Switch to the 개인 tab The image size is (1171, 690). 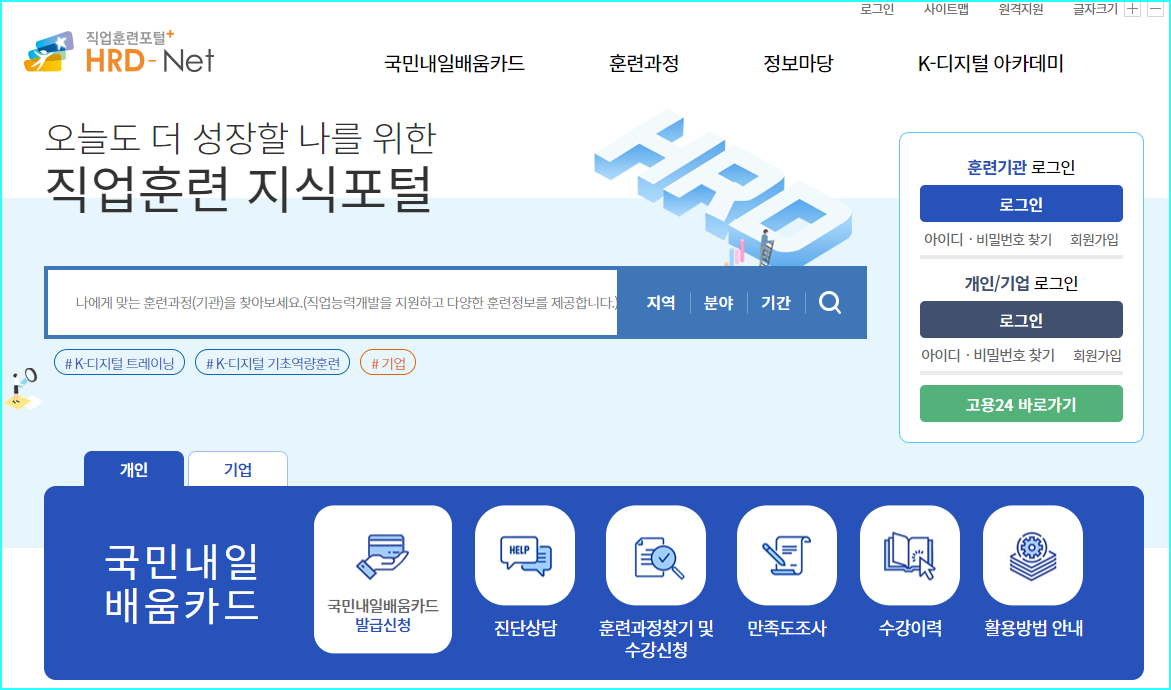134,469
